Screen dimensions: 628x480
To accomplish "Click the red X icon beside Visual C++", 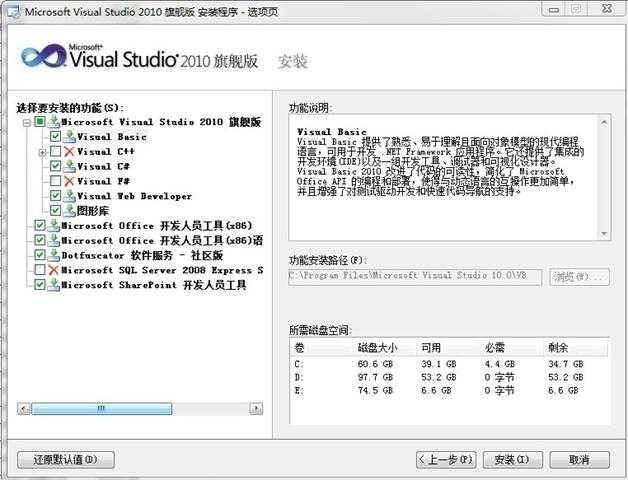I will pos(69,151).
